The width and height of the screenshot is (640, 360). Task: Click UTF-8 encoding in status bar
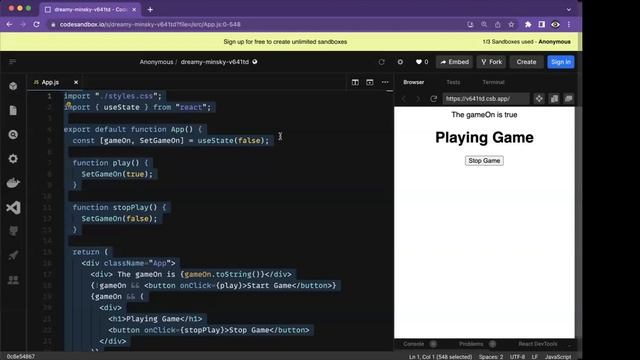tap(517, 357)
